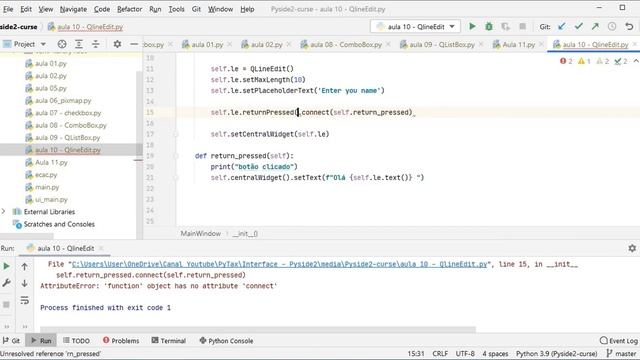The height and width of the screenshot is (360, 640).
Task: Click the master Git branch widget
Action: [622, 353]
